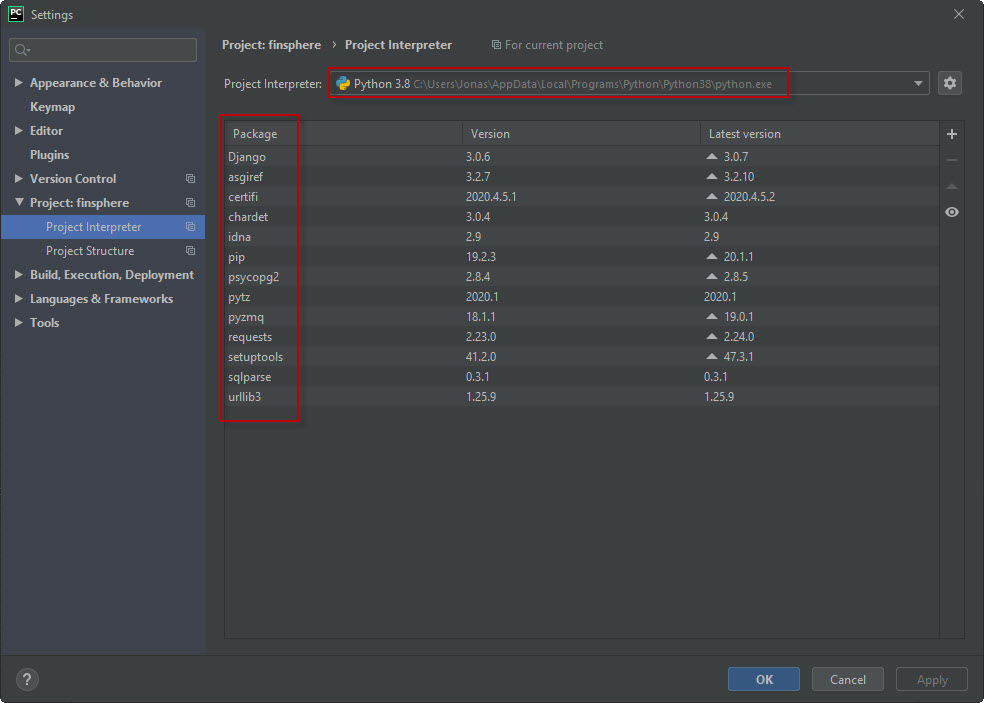
Task: Open the Project Interpreter dropdown arrow
Action: [918, 83]
